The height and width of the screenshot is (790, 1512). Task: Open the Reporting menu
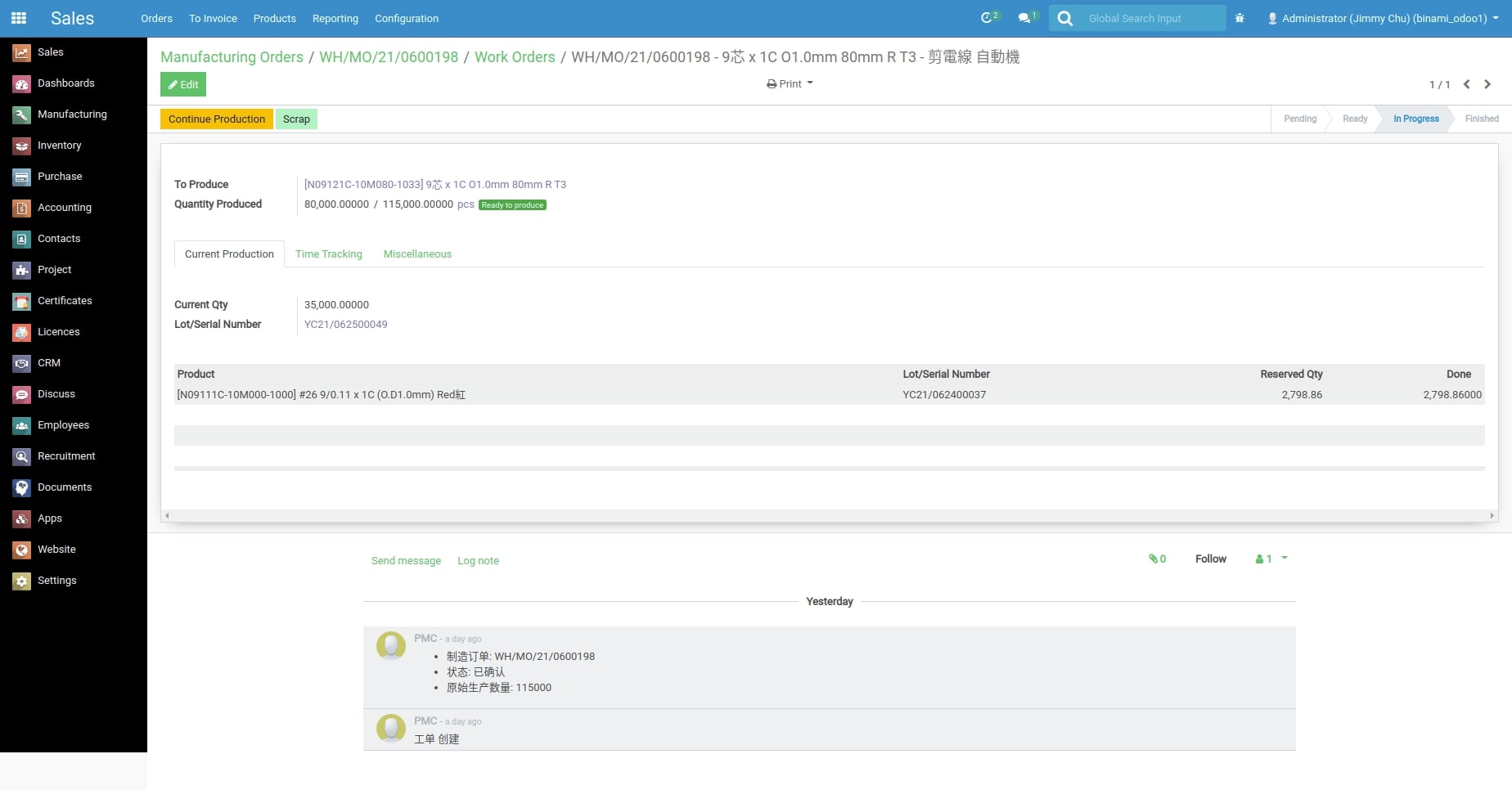(x=335, y=18)
